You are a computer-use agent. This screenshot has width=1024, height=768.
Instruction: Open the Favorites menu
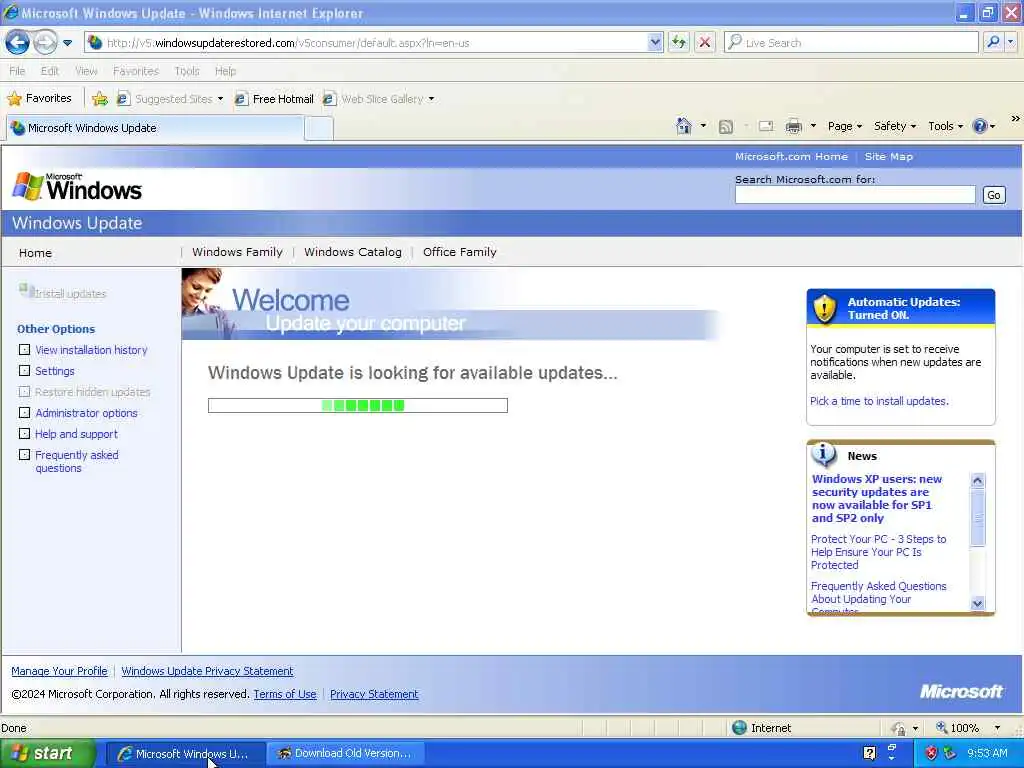tap(136, 71)
